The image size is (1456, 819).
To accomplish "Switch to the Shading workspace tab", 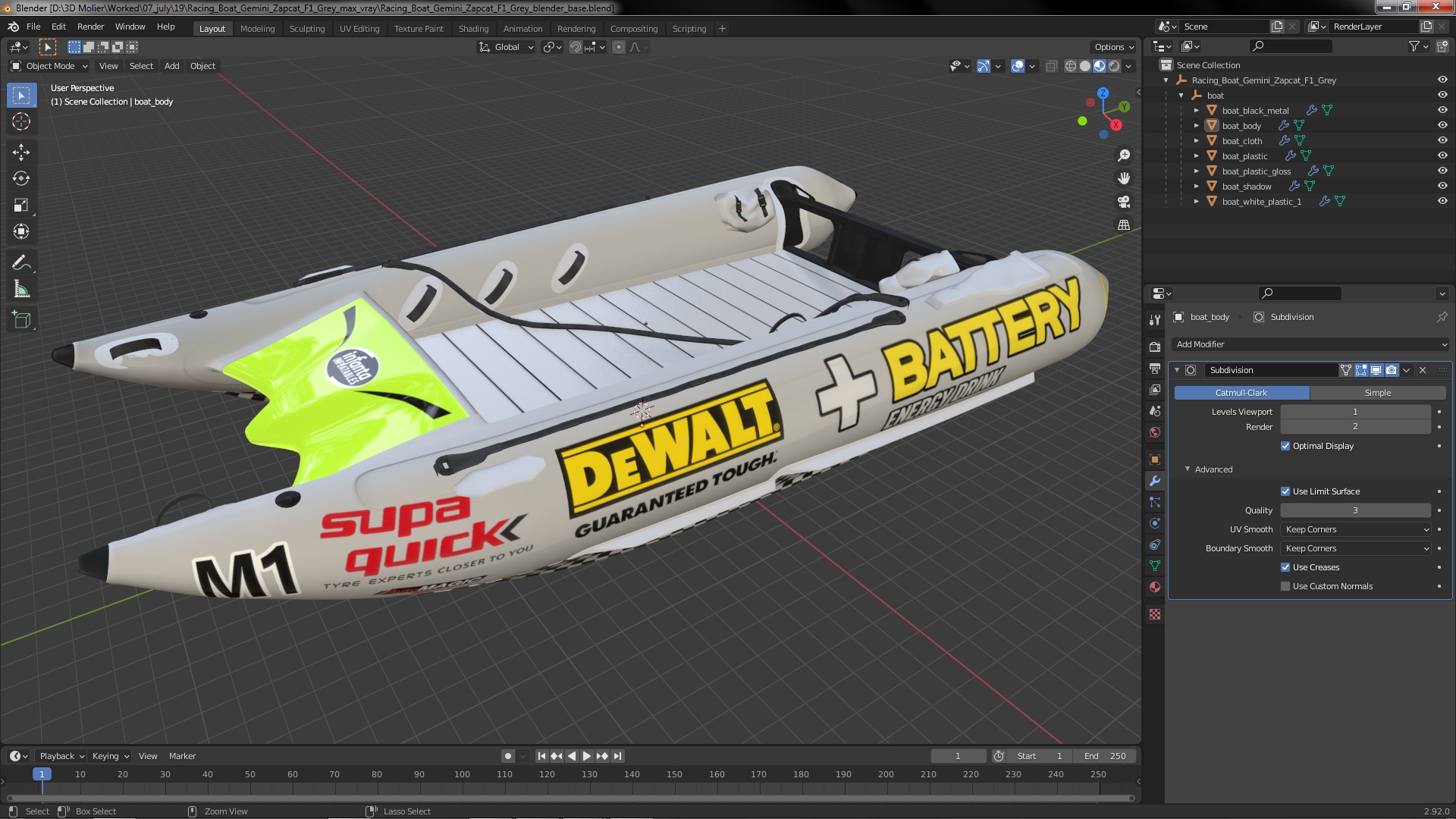I will pos(473,29).
